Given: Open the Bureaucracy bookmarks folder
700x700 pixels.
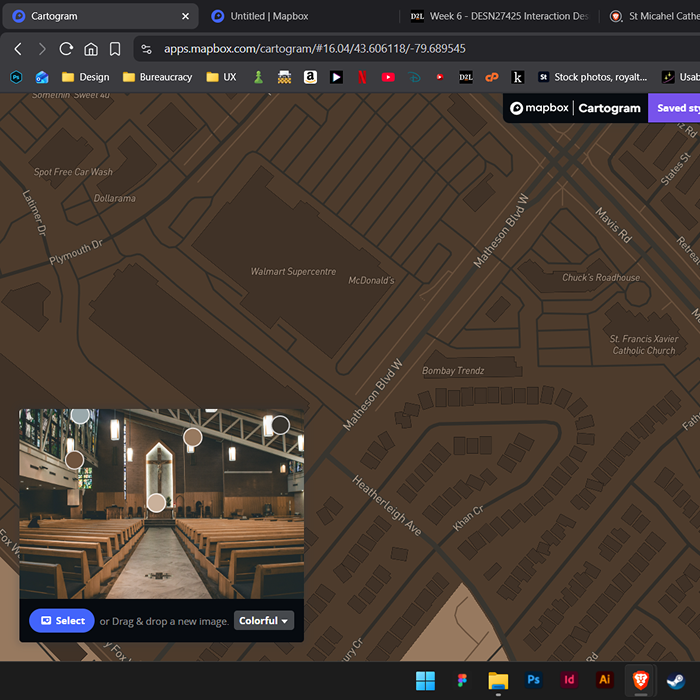Looking at the screenshot, I should click(158, 77).
